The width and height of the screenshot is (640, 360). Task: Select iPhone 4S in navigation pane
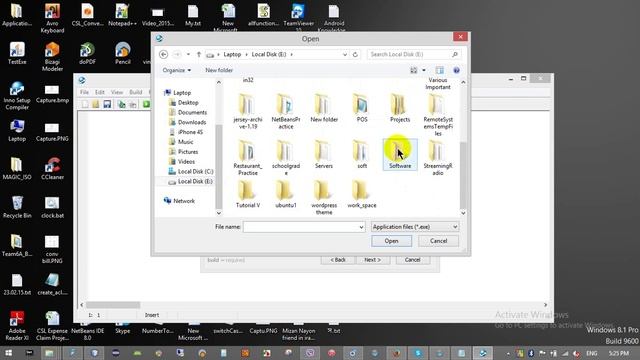click(190, 132)
